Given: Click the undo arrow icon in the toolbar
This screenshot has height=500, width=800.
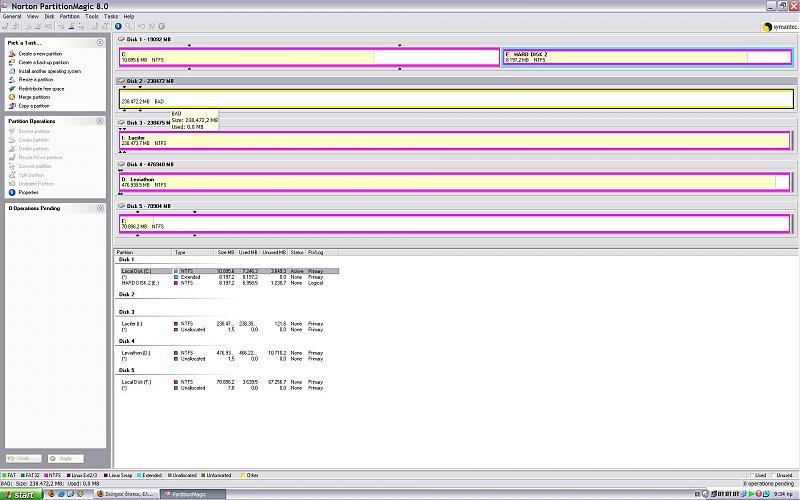Looking at the screenshot, I should 141,26.
